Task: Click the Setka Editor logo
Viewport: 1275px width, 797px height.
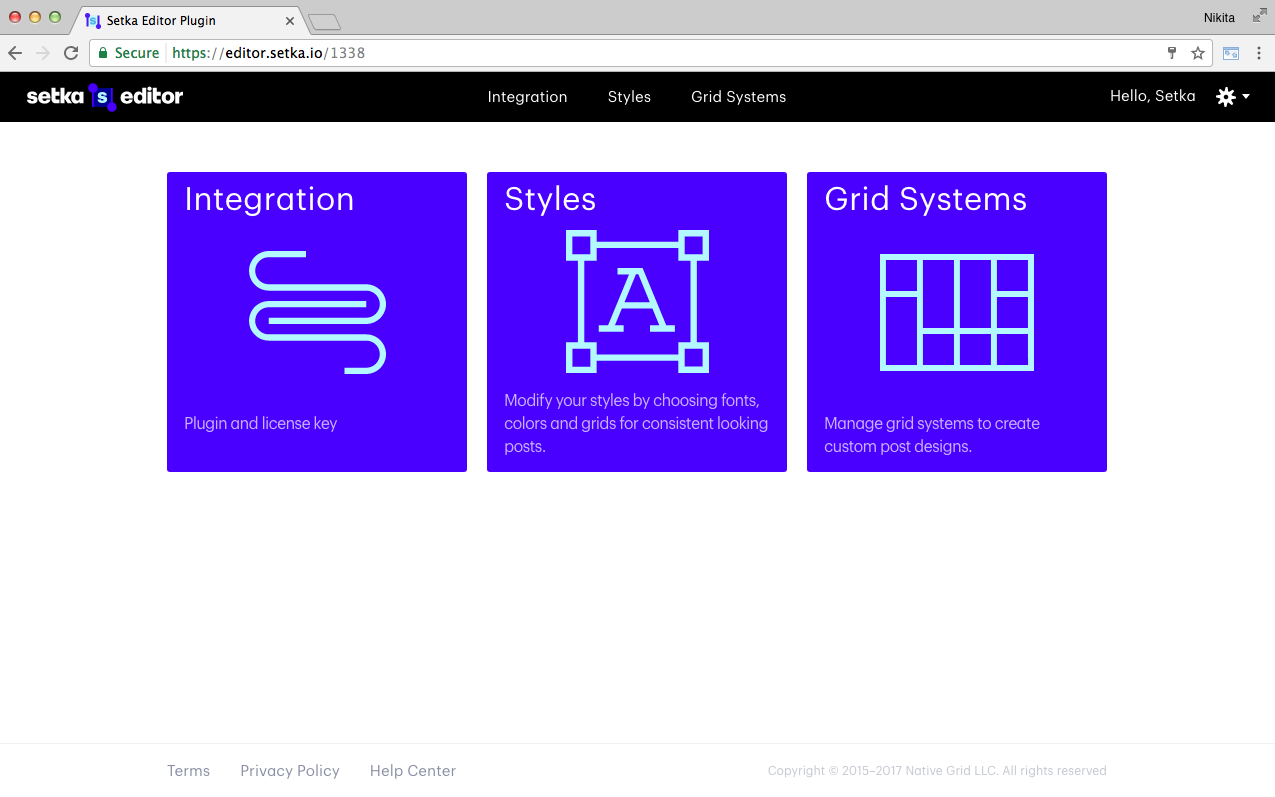Action: point(105,97)
